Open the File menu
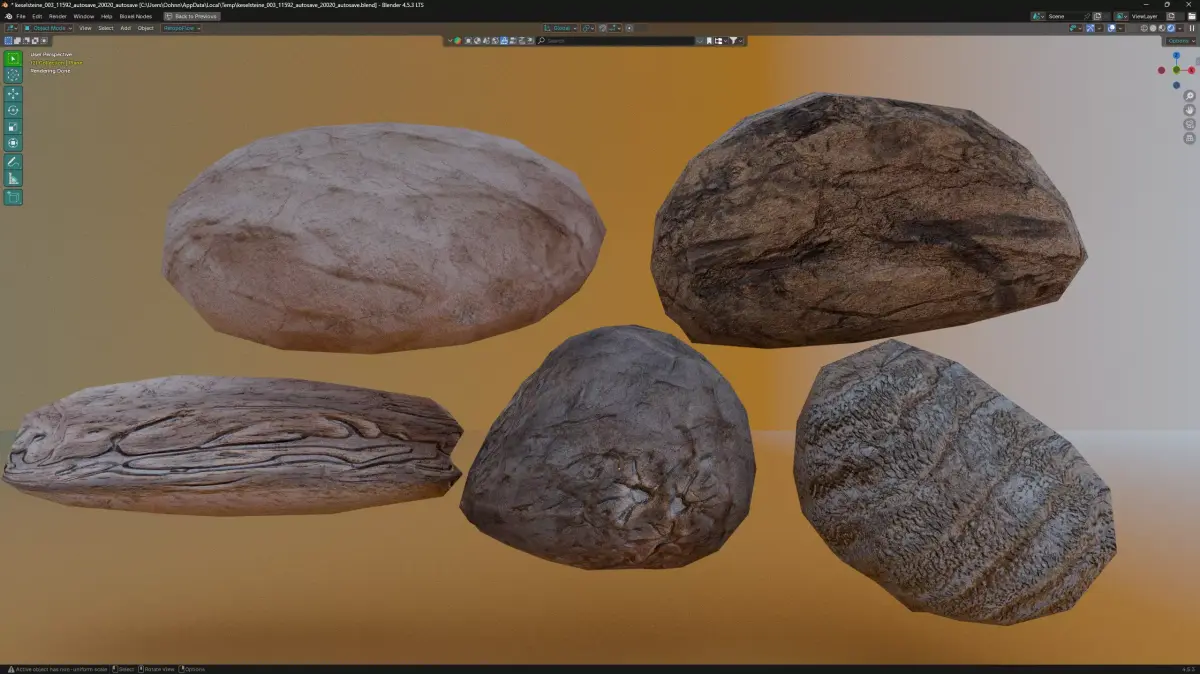Viewport: 1200px width, 674px height. pyautogui.click(x=21, y=16)
